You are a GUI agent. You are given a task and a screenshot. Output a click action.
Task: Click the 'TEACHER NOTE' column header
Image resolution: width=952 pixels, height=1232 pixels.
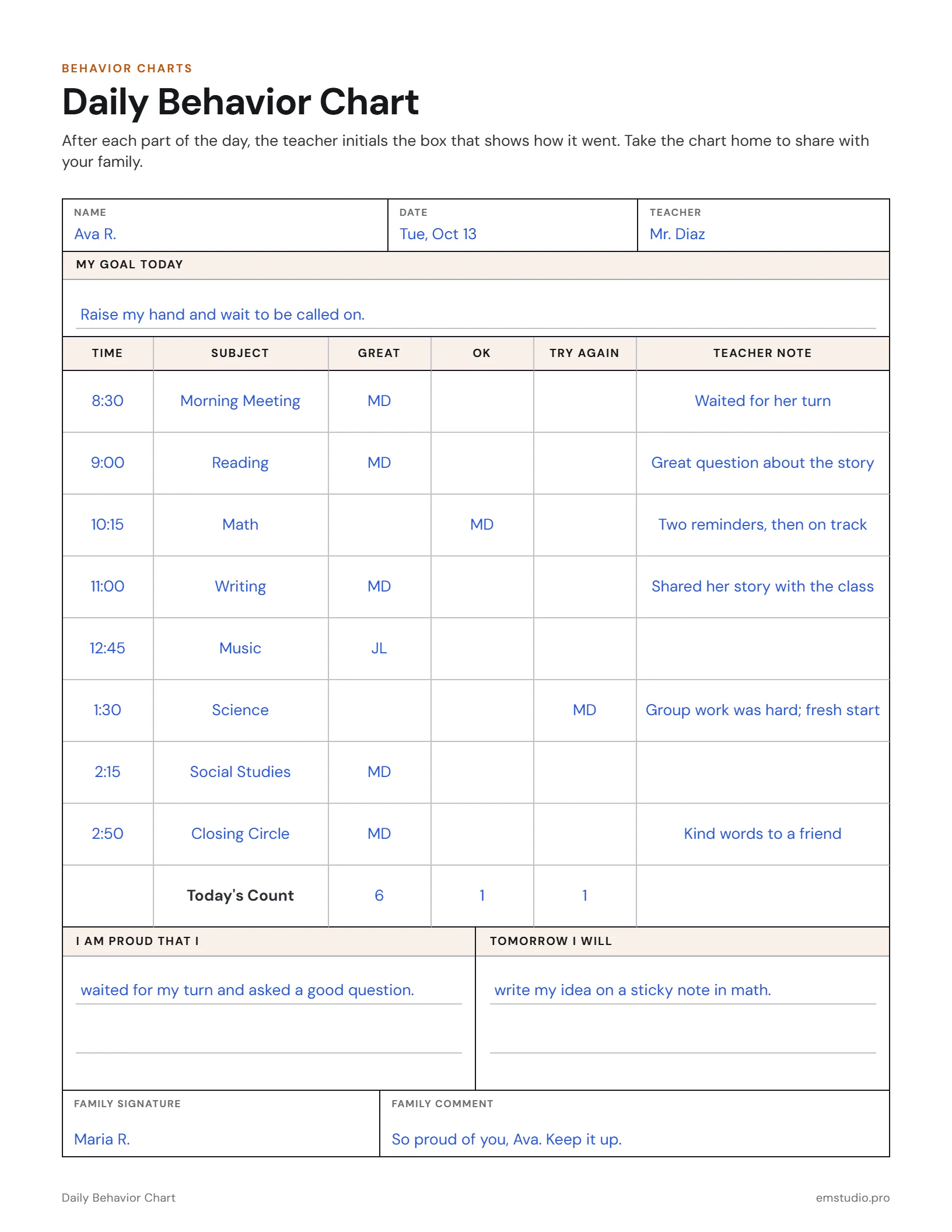tap(762, 353)
